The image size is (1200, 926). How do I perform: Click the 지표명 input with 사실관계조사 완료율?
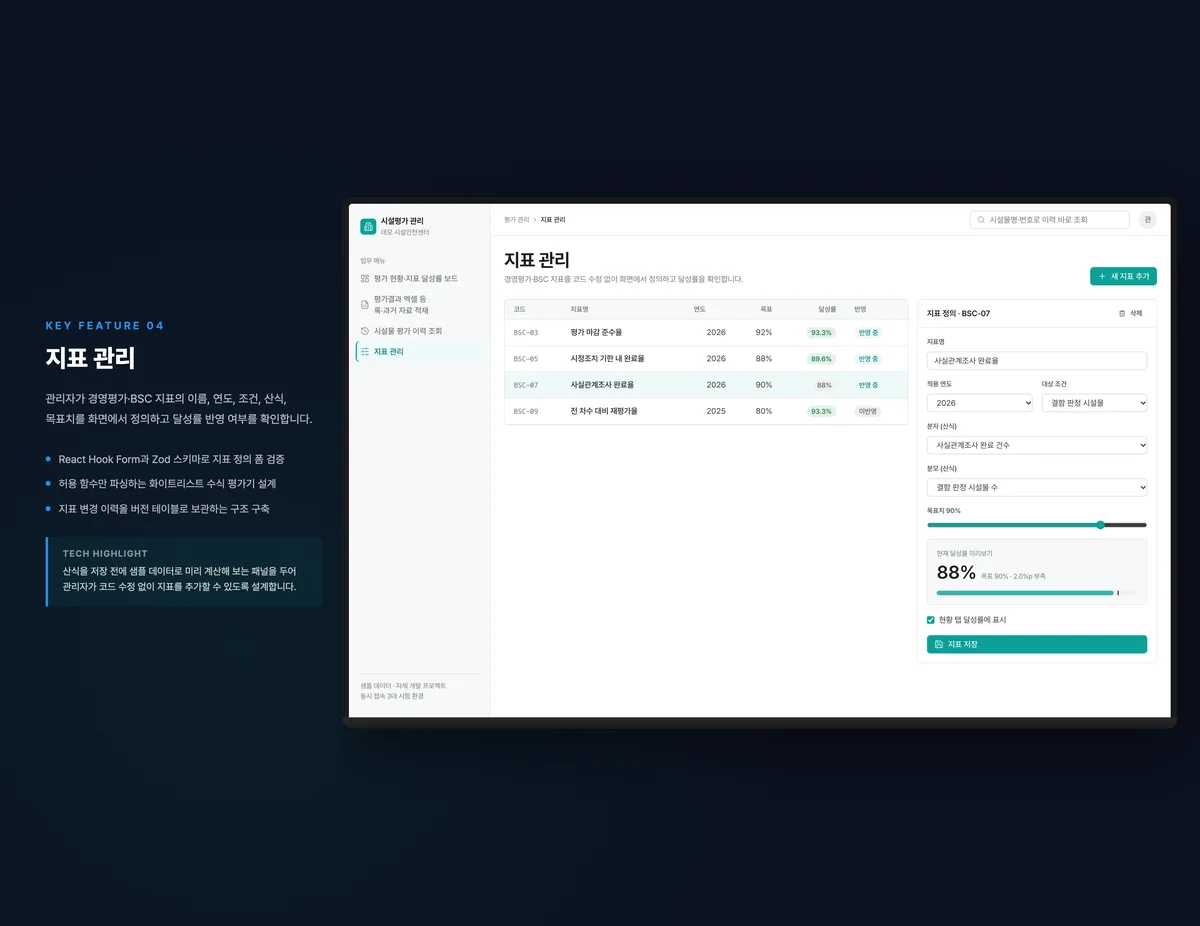pyautogui.click(x=1037, y=360)
